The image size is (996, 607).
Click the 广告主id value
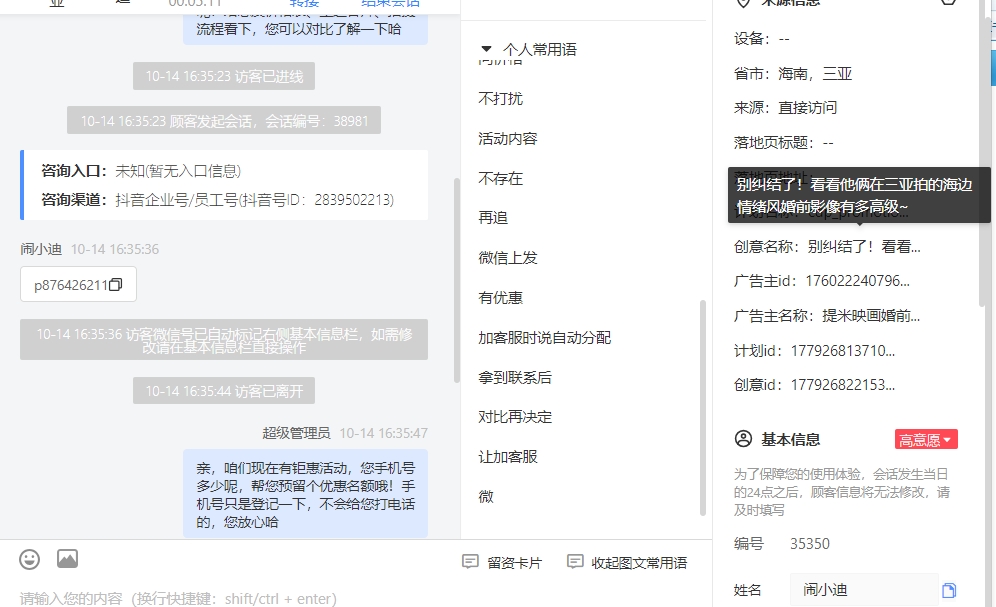[858, 281]
